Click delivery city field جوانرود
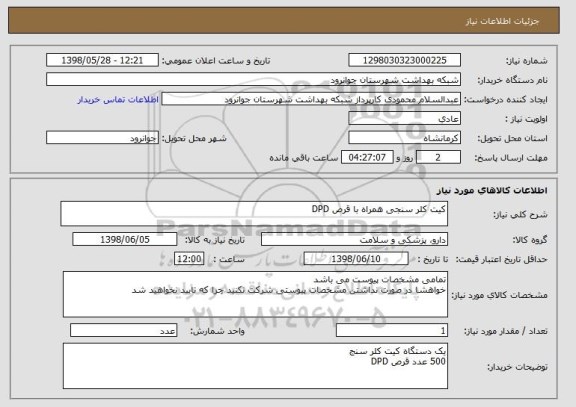 [102, 138]
